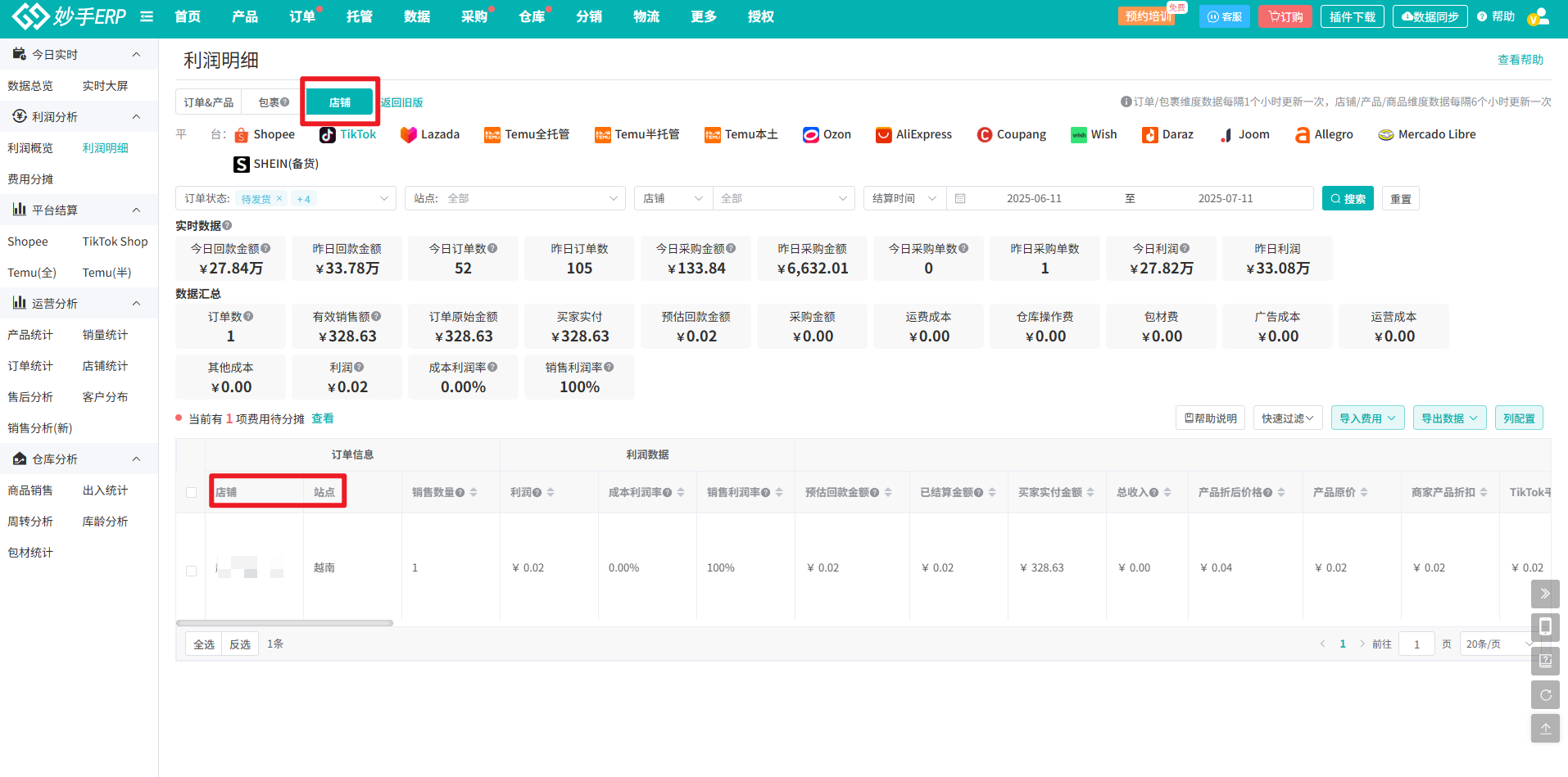
Task: Click the 重置 button
Action: click(1401, 199)
